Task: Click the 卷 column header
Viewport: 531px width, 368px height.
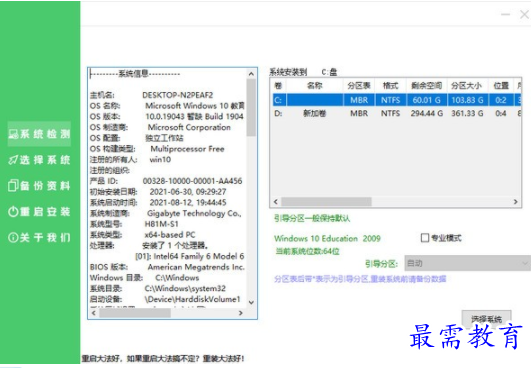Action: coord(278,86)
